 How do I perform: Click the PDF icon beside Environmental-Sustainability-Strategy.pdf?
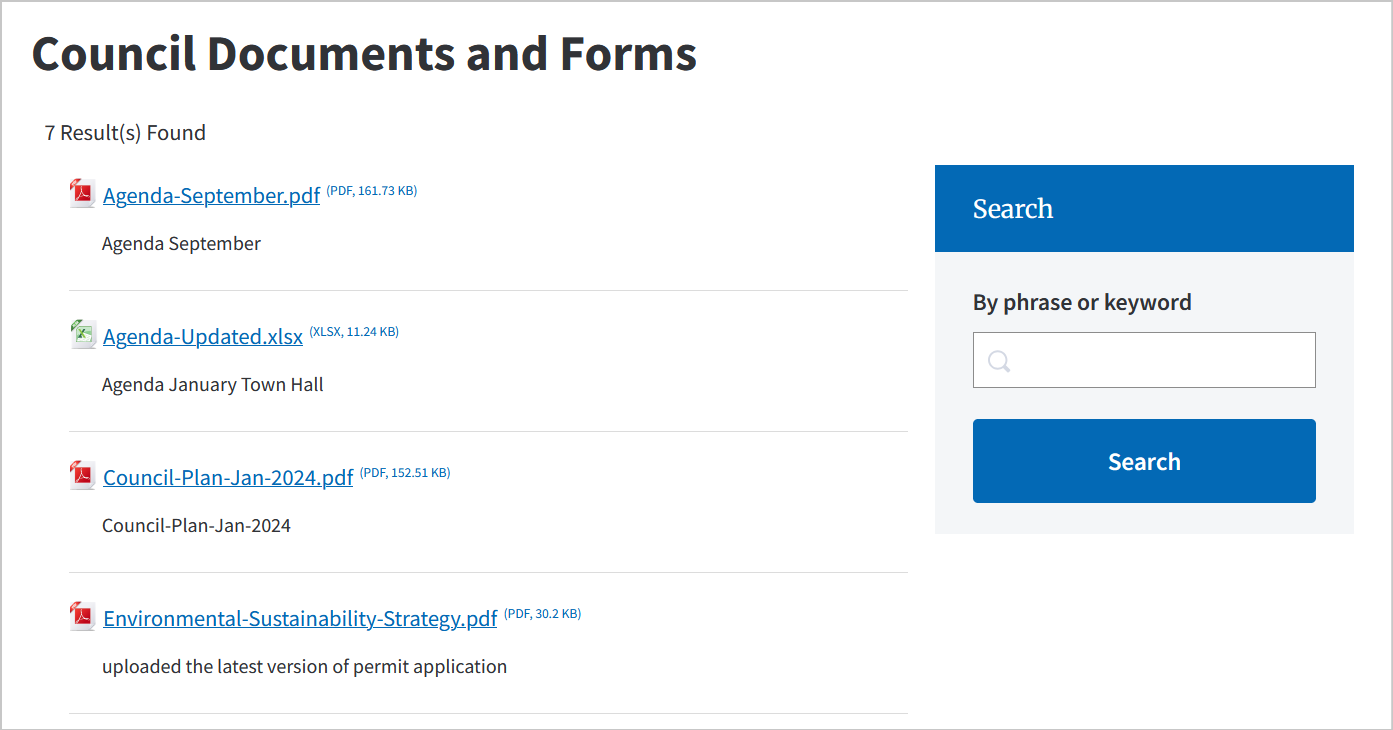(81, 616)
